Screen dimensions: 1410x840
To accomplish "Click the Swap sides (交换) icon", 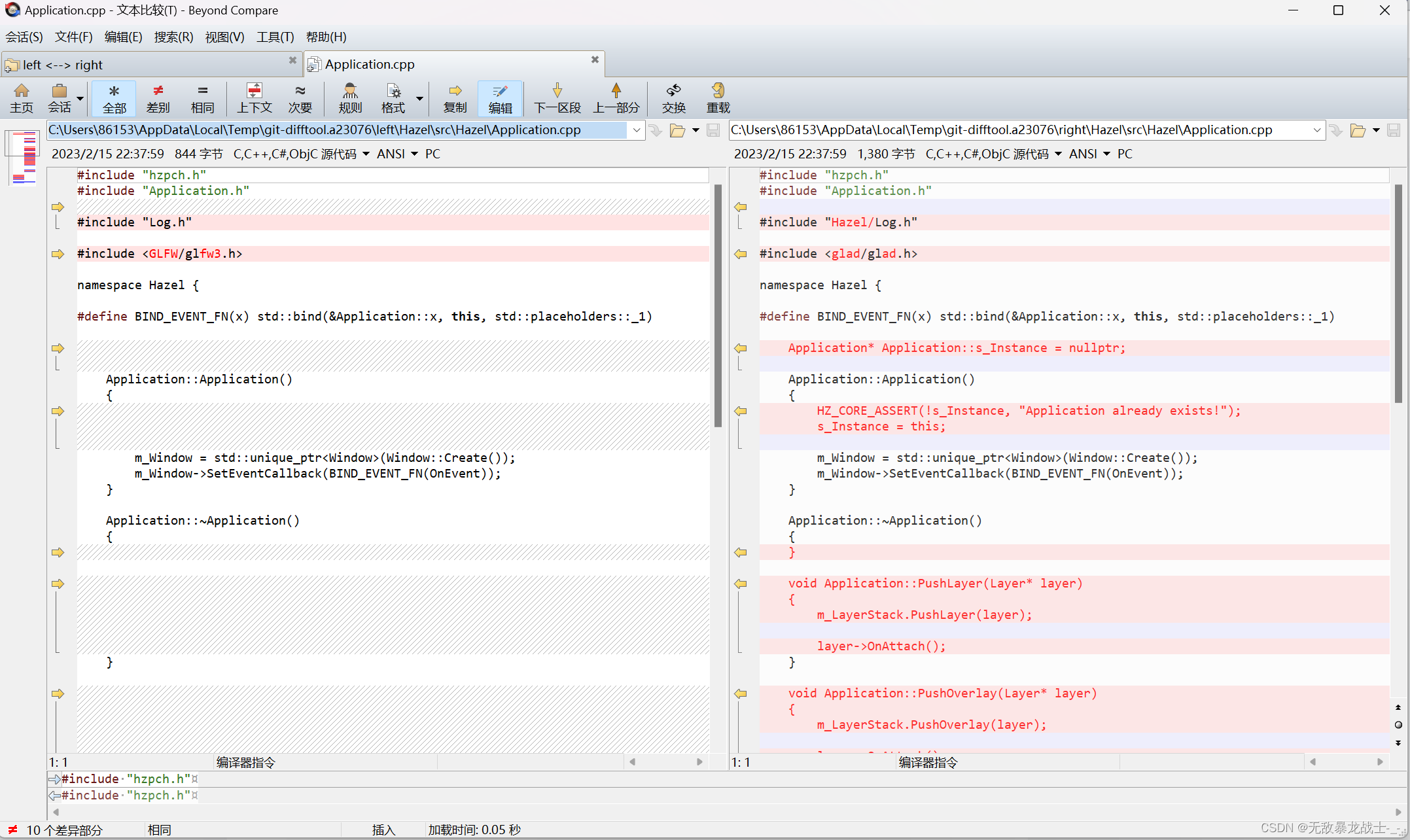I will tap(673, 98).
